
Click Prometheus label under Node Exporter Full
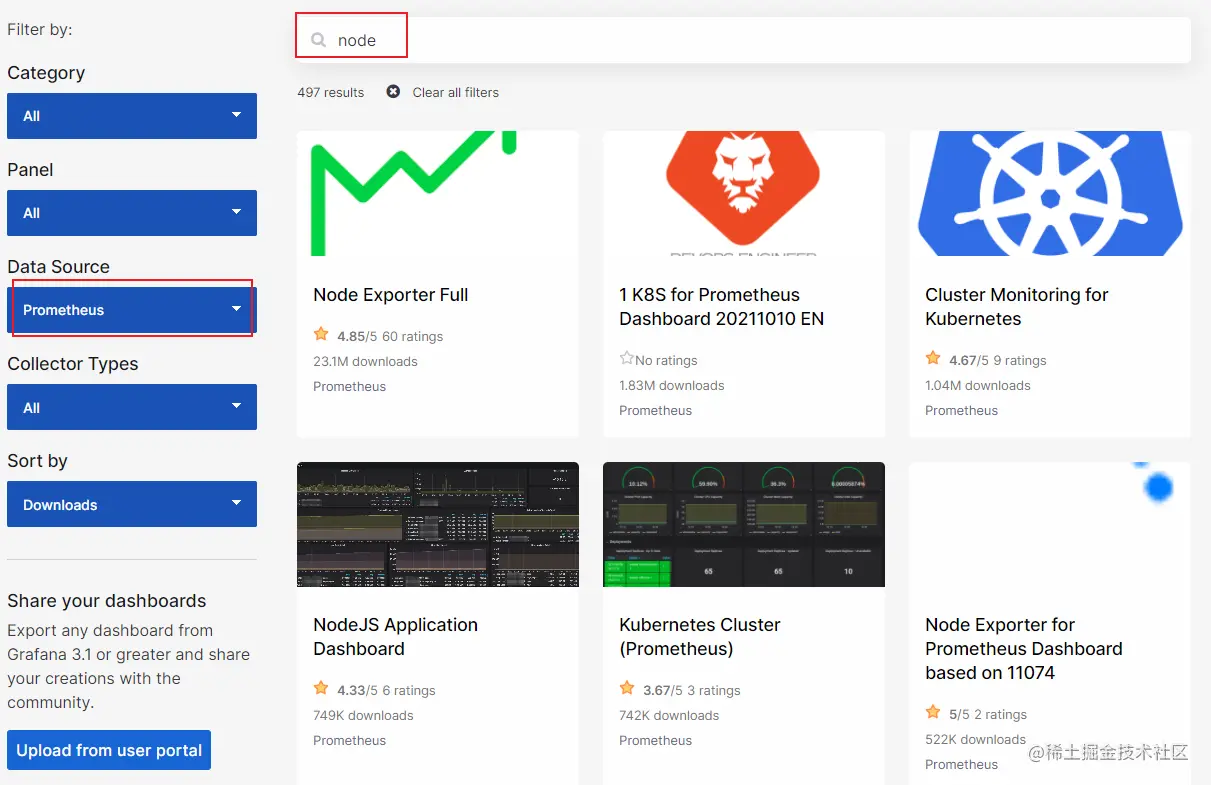(349, 386)
